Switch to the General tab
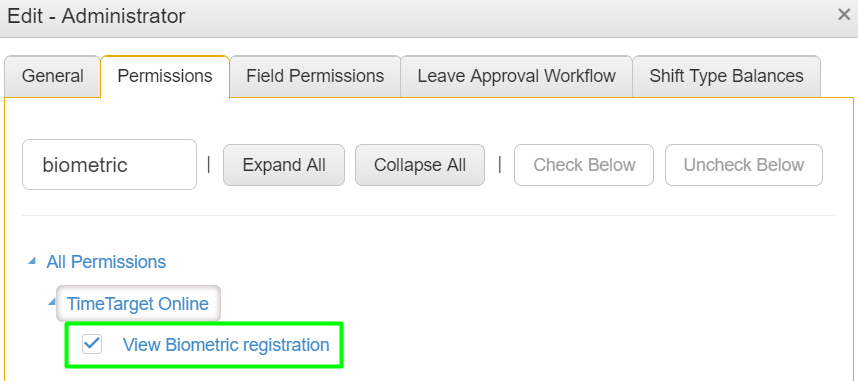Image resolution: width=858 pixels, height=381 pixels. click(x=53, y=76)
